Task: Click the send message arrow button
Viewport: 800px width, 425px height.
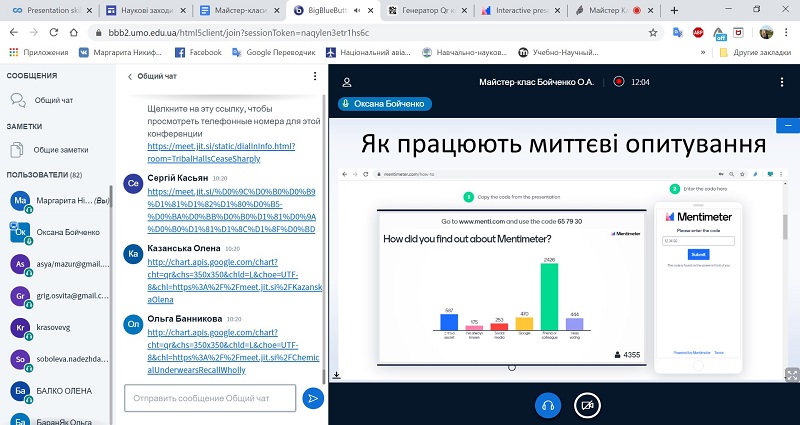Action: tap(312, 398)
